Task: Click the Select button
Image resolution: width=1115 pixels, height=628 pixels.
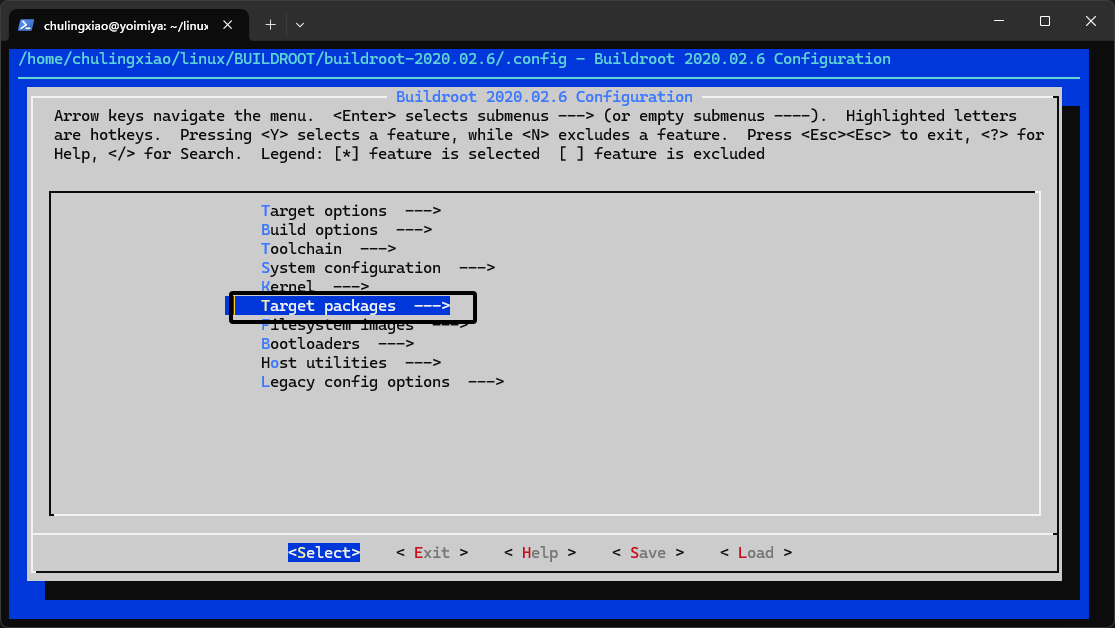Action: click(324, 553)
